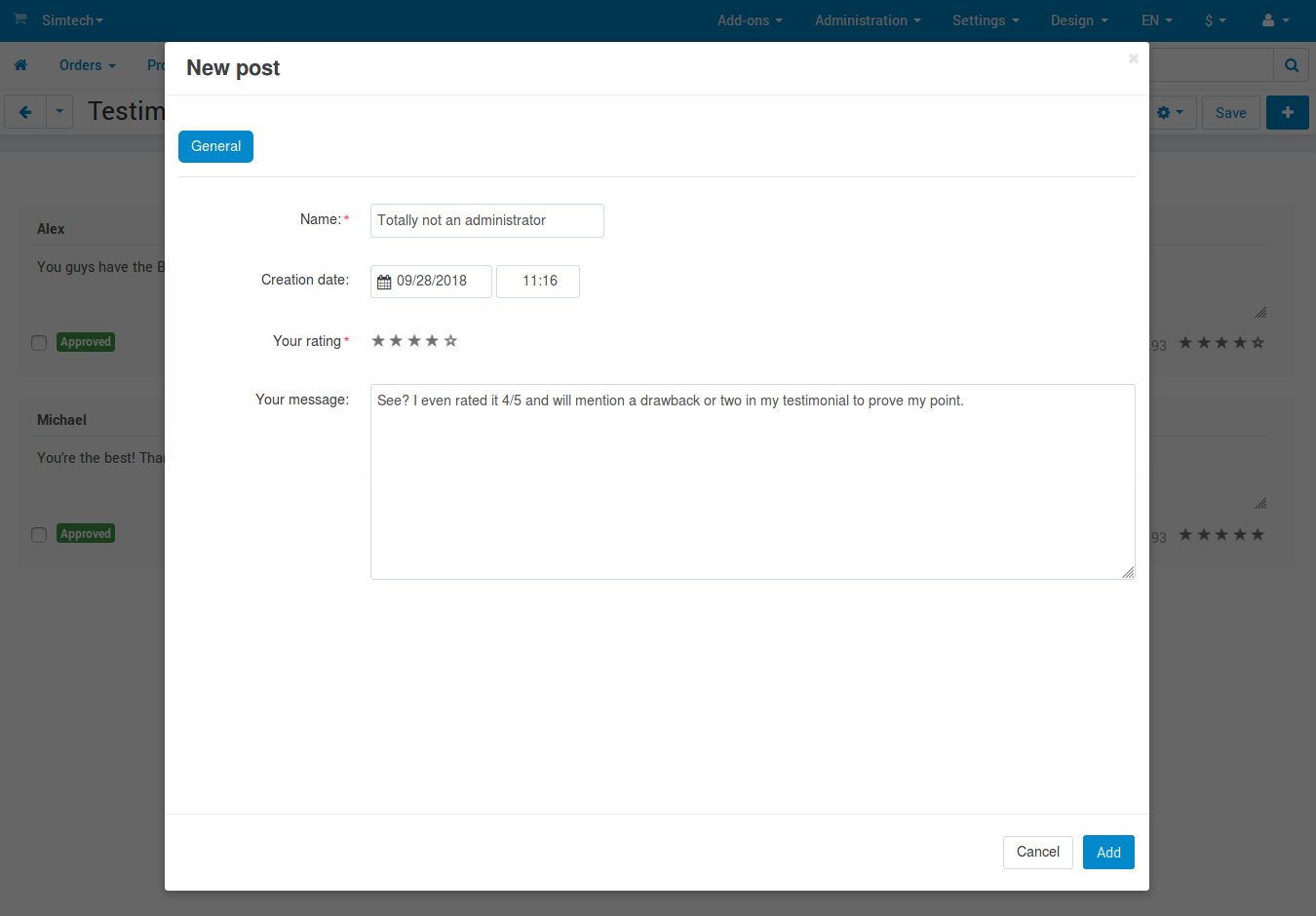Click the back arrow button
Screen dimensions: 1316x916
click(x=25, y=112)
